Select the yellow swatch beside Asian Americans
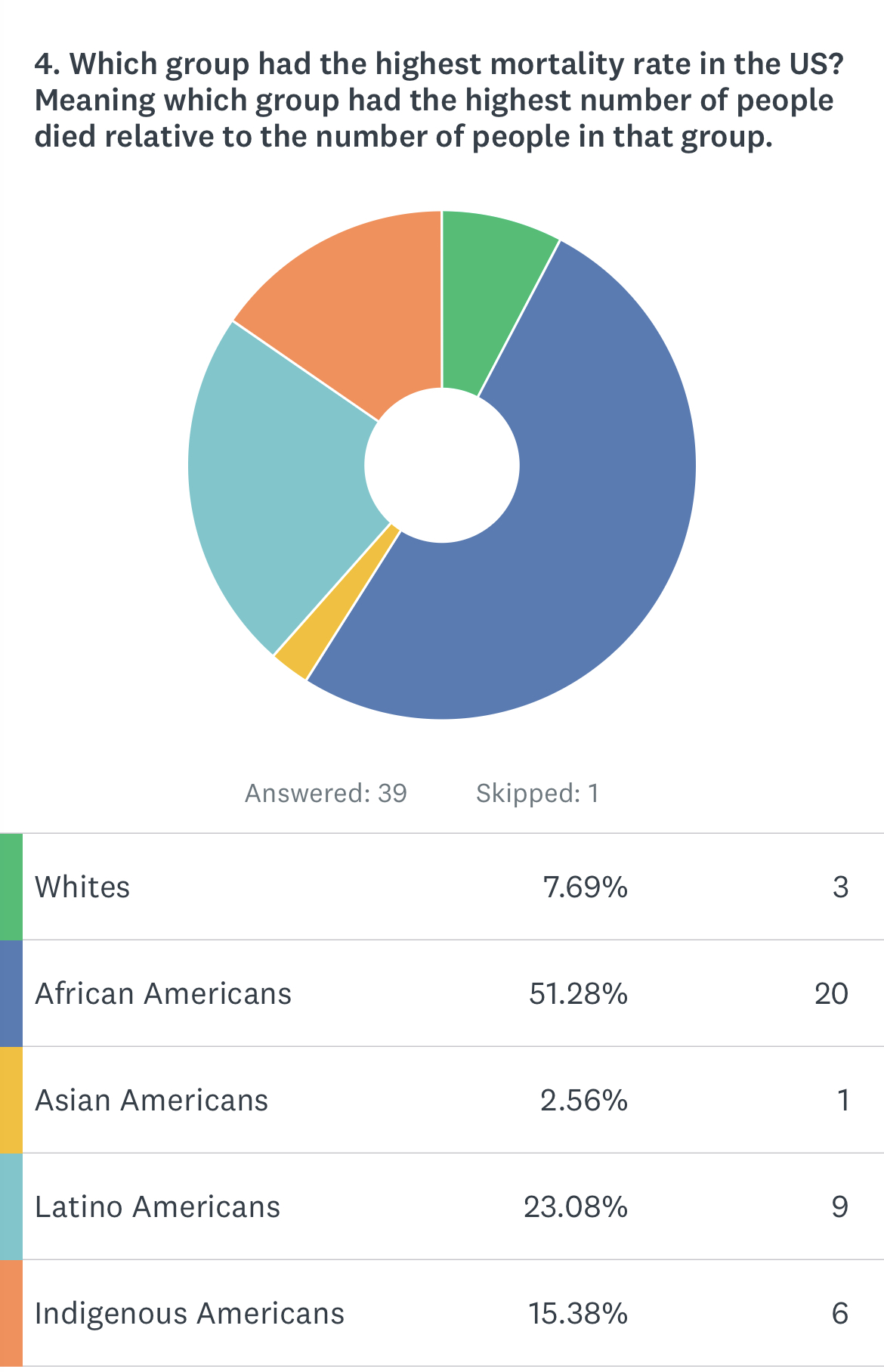This screenshot has height=1372, width=884. (x=11, y=1100)
